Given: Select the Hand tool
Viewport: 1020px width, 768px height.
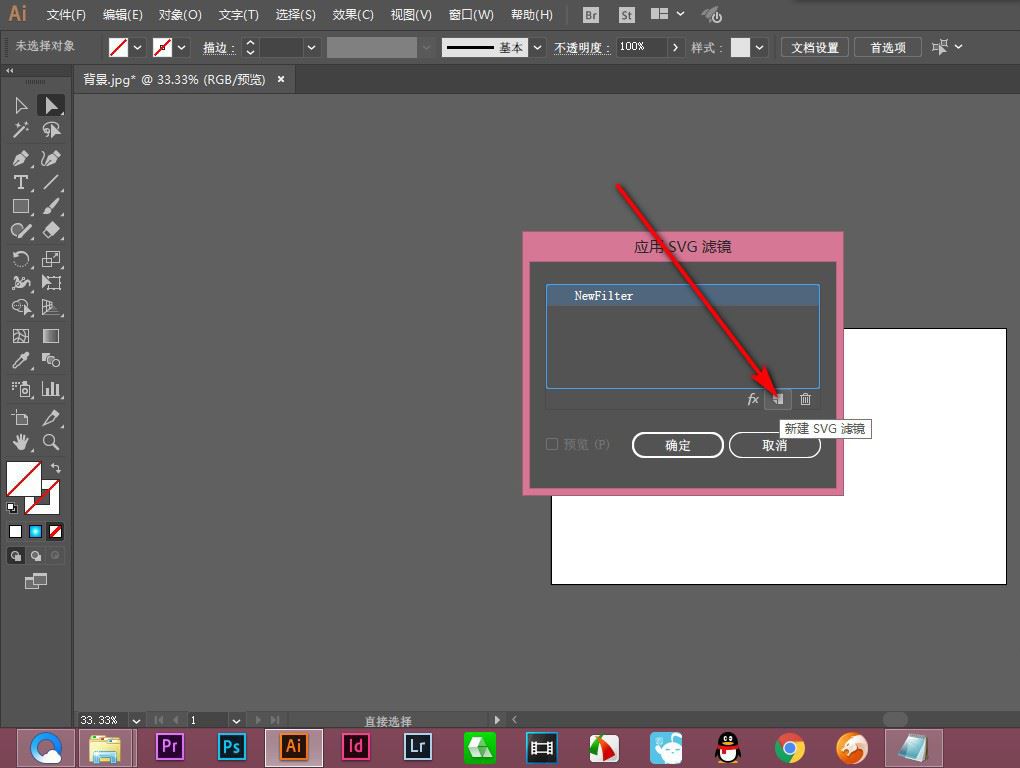Looking at the screenshot, I should [x=20, y=441].
